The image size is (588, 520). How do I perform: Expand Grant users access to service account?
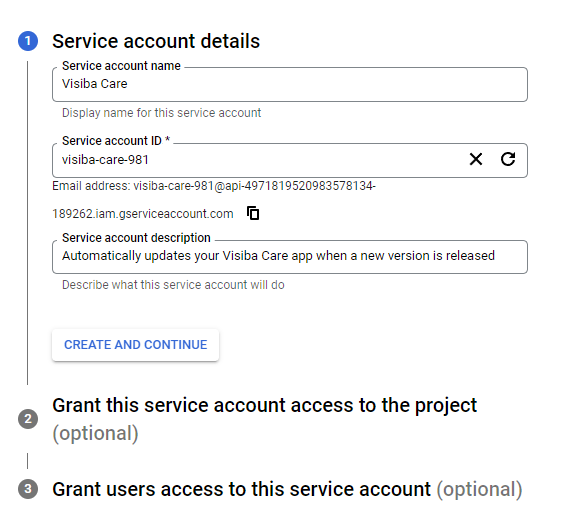[x=287, y=489]
